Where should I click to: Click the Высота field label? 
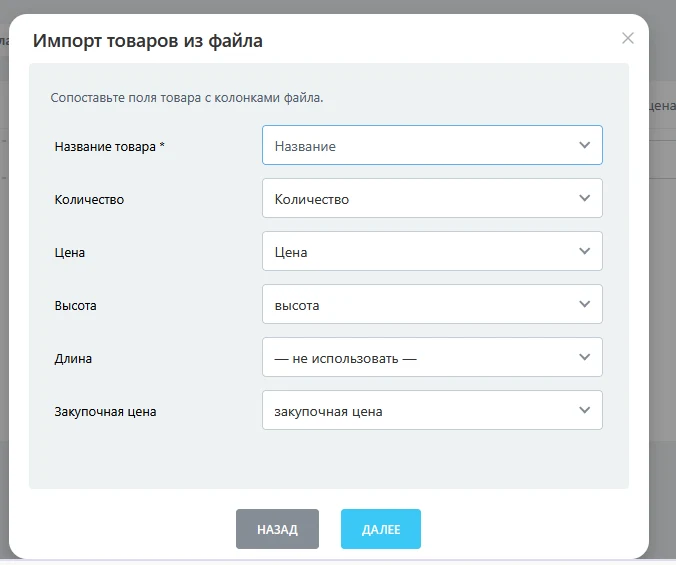(x=75, y=306)
